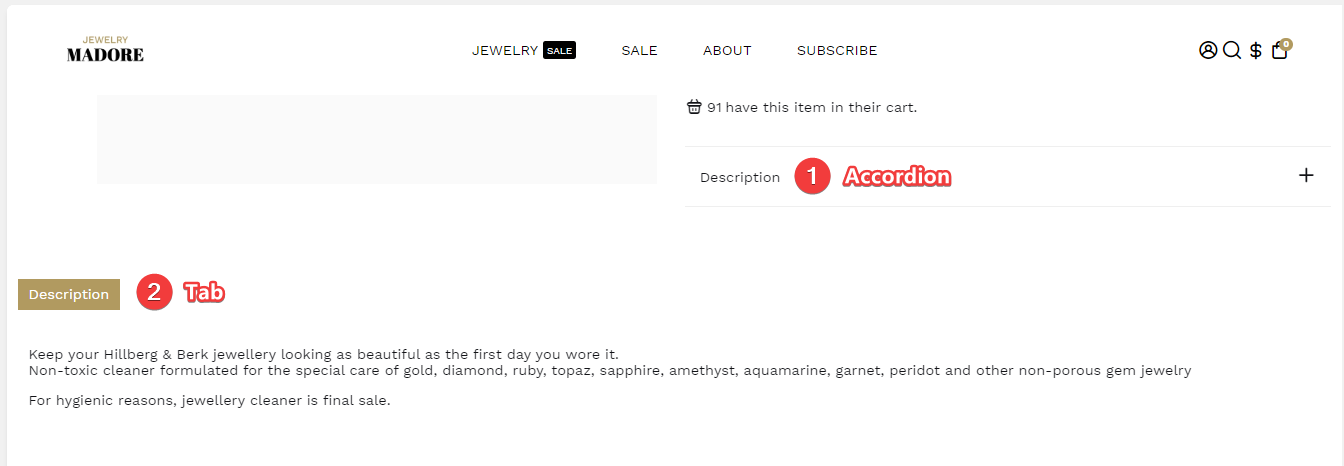Viewport: 1344px width, 466px height.
Task: Go to the SALE menu link
Action: [x=639, y=51]
